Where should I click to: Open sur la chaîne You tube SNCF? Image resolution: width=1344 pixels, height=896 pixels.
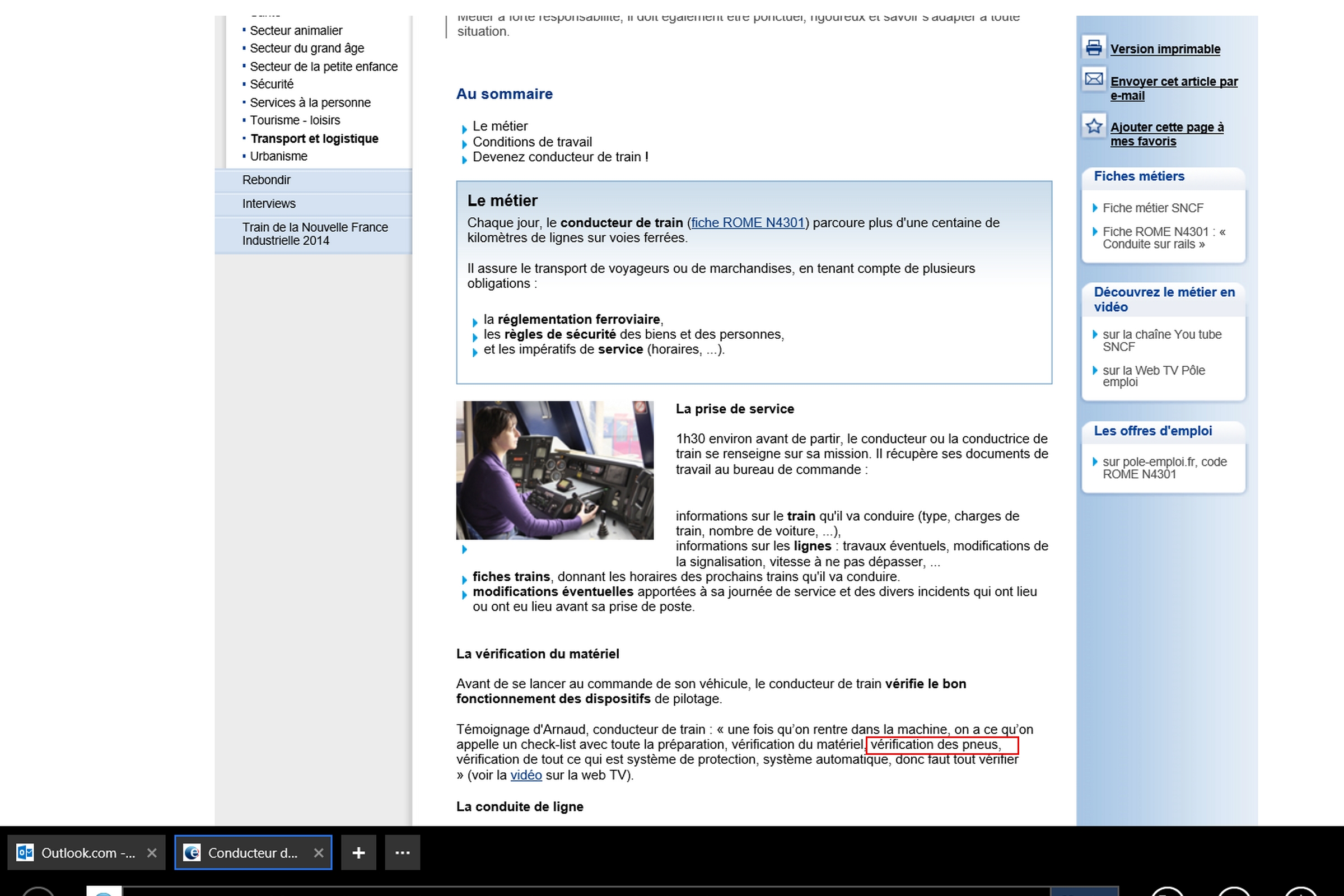click(1161, 340)
